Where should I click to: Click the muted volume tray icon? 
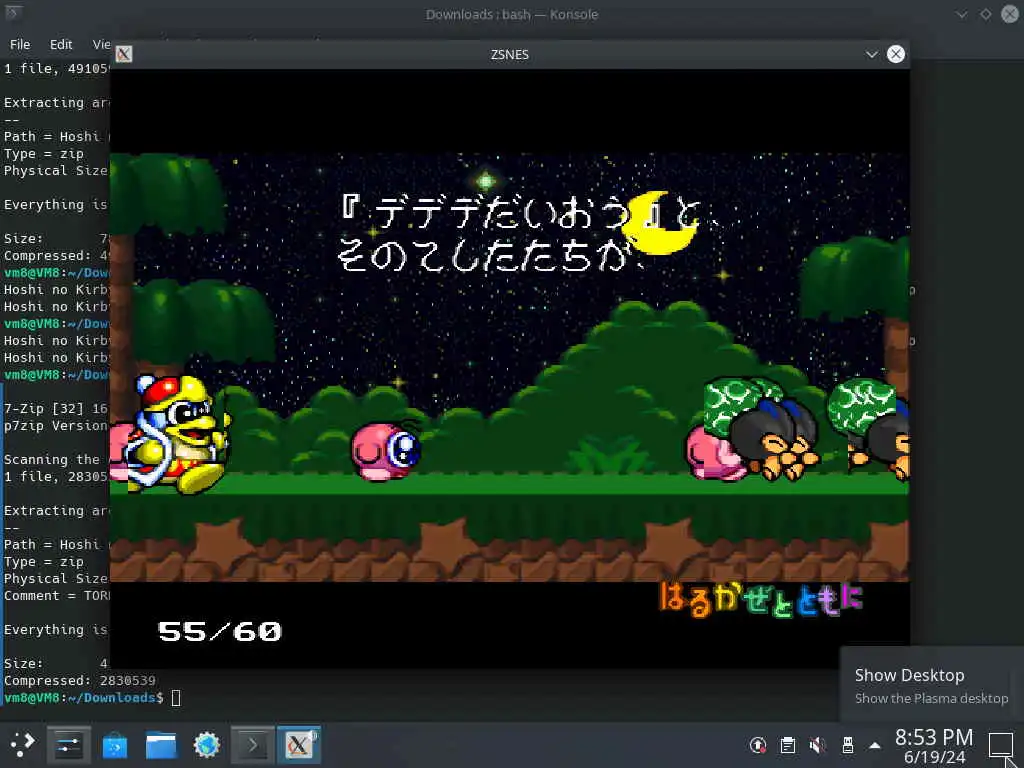point(818,744)
